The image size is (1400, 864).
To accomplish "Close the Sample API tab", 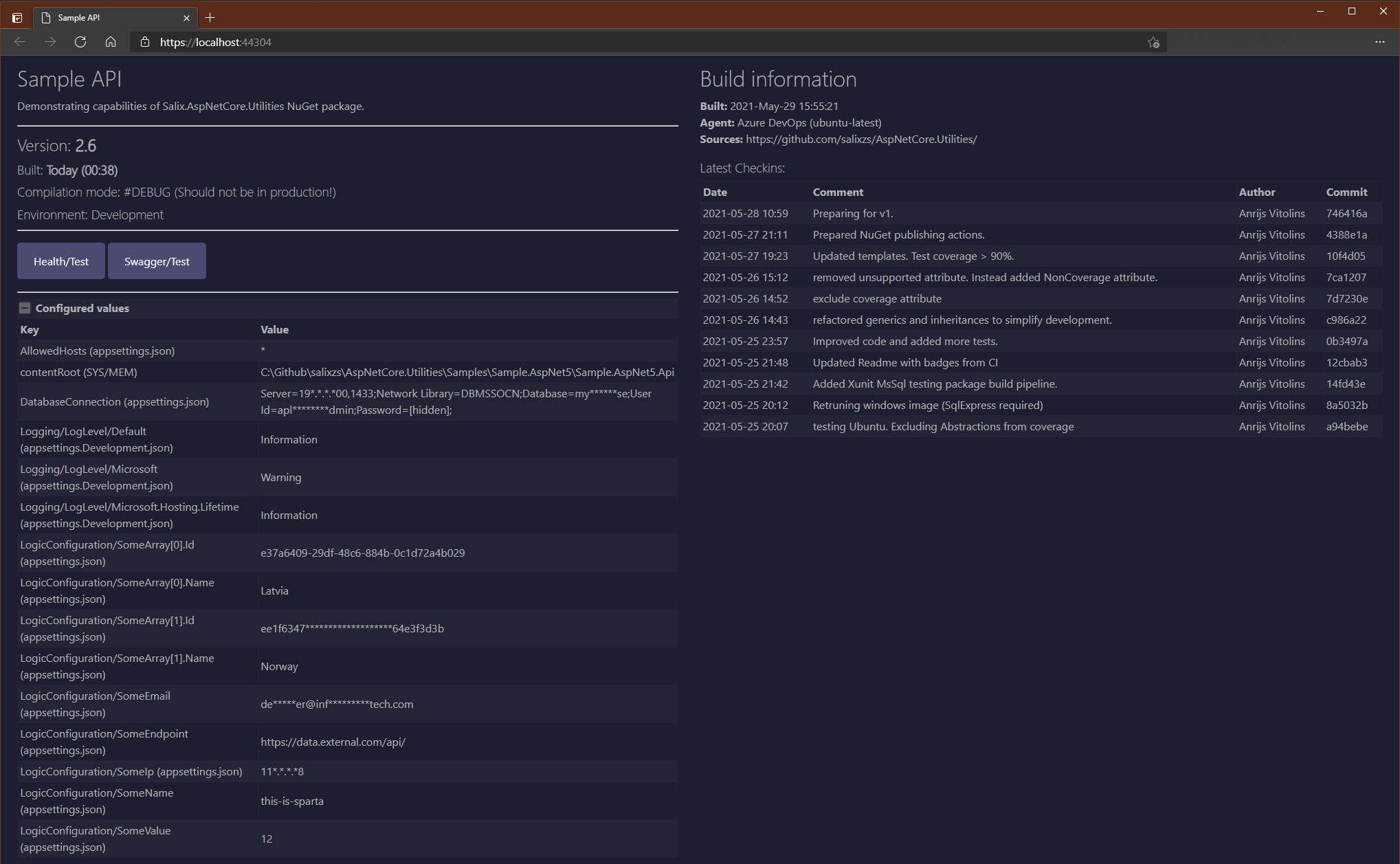I will click(x=186, y=18).
